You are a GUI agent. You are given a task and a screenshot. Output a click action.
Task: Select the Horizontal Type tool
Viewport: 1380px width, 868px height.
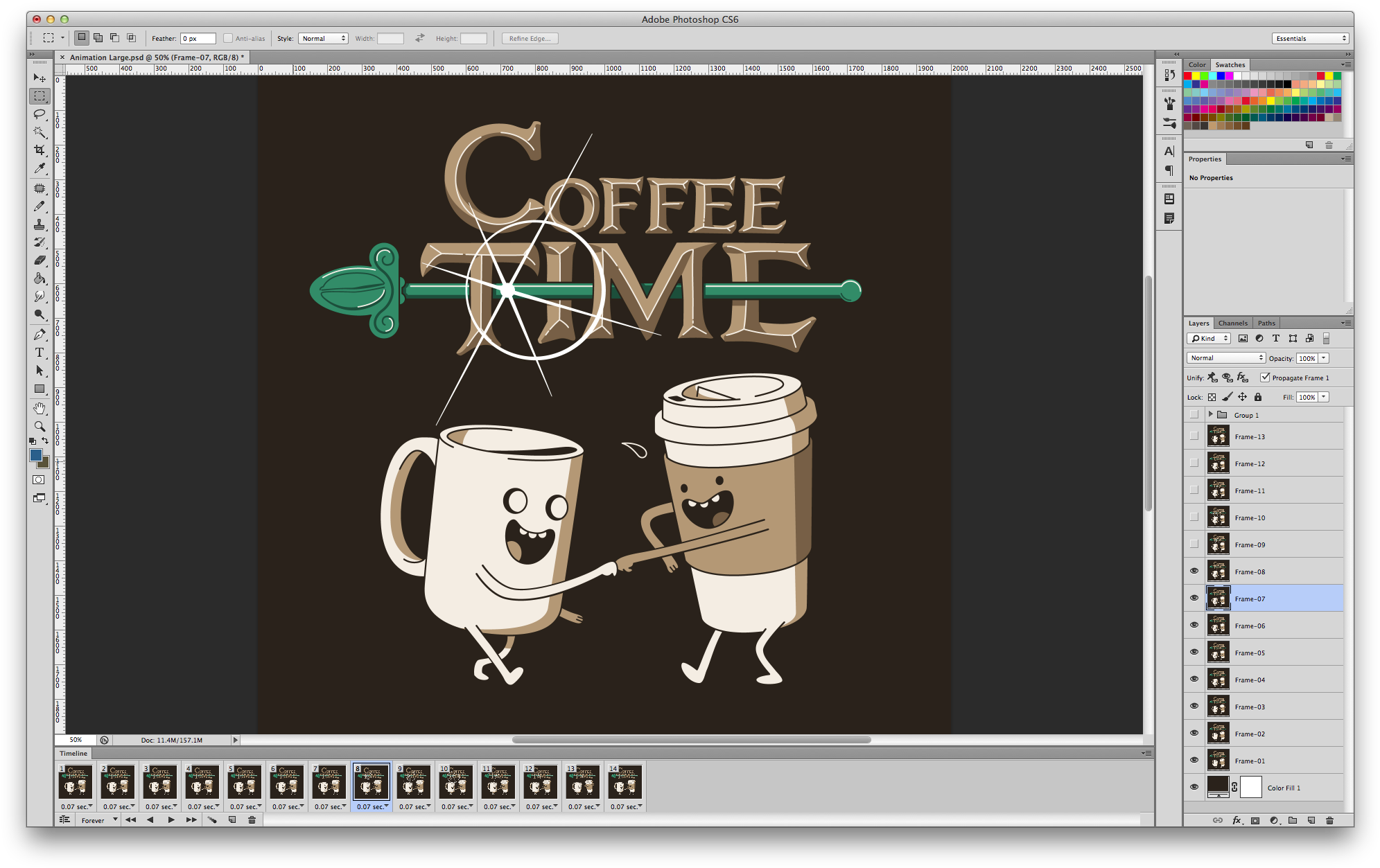pyautogui.click(x=40, y=353)
